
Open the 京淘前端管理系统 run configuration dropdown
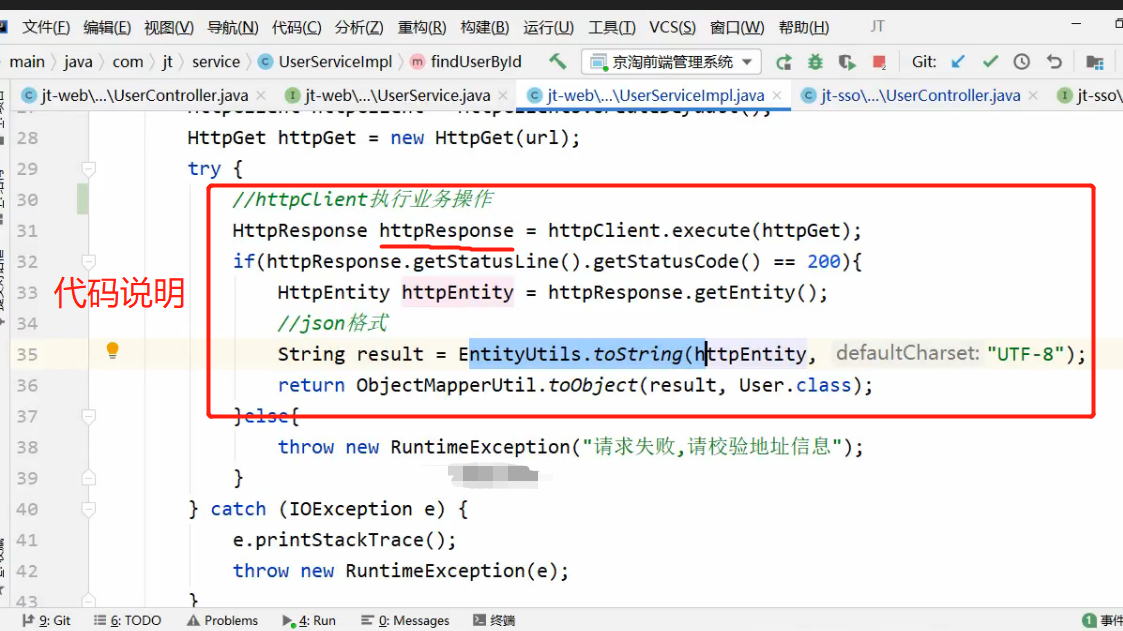(671, 62)
